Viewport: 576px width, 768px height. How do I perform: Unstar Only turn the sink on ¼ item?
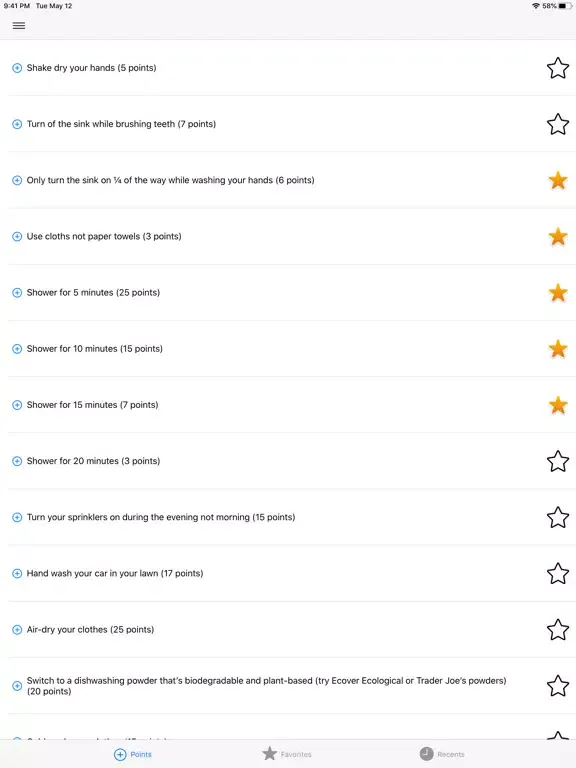558,181
